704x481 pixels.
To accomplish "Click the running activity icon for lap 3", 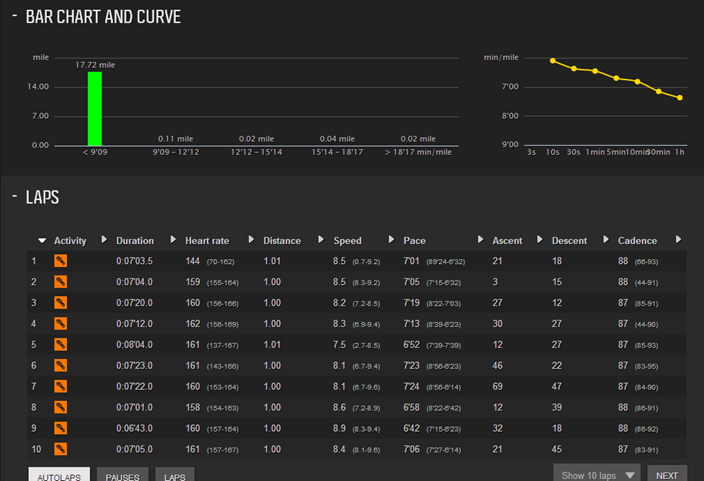I will point(61,303).
